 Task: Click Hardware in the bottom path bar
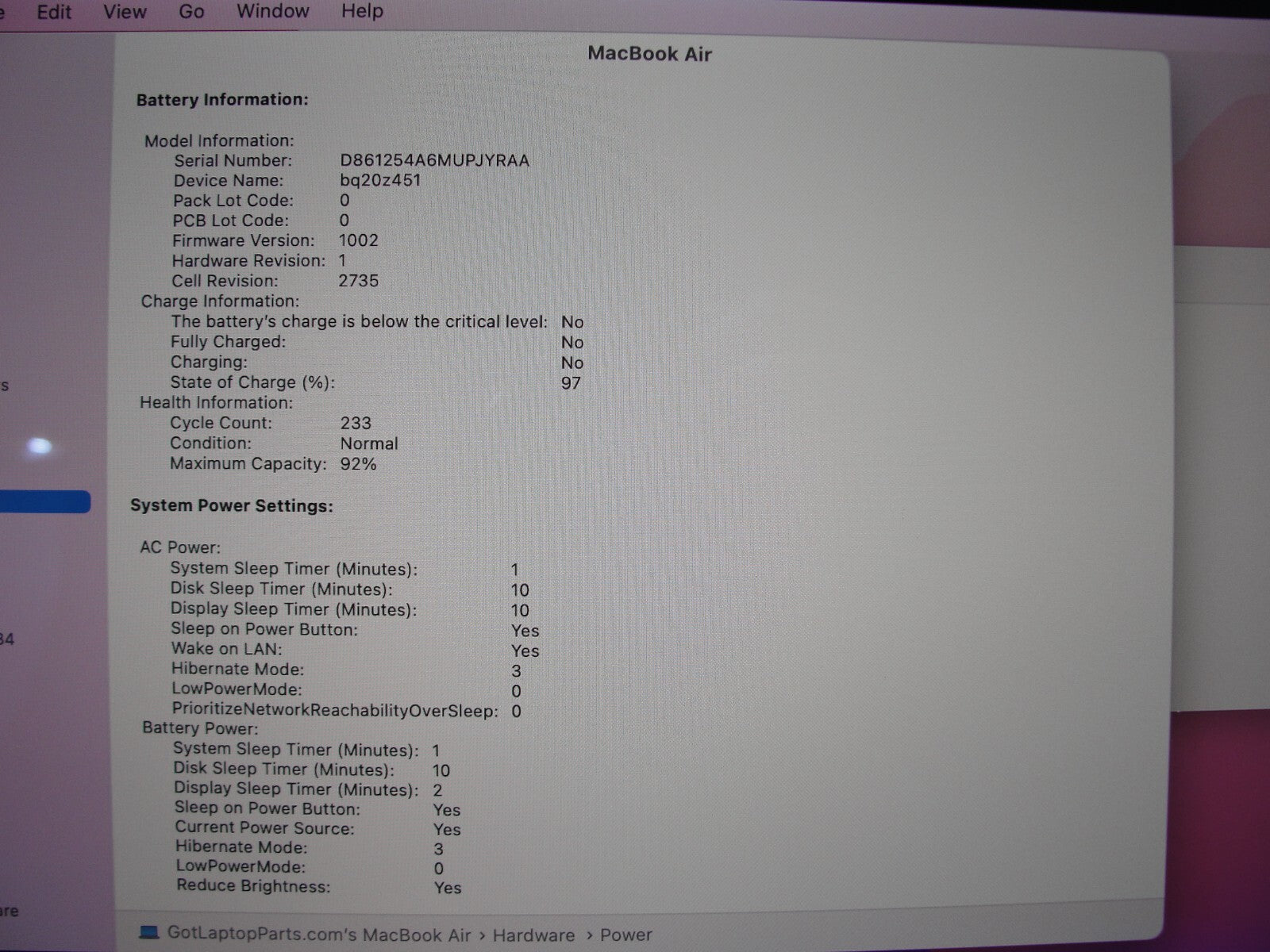point(533,935)
